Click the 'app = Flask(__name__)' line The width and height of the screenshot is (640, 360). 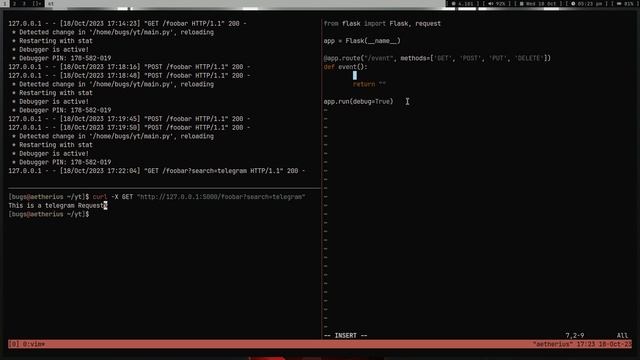pos(362,41)
